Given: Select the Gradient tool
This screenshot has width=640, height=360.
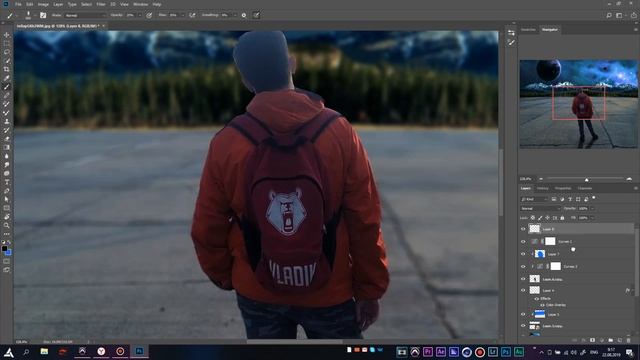Looking at the screenshot, I should (7, 147).
